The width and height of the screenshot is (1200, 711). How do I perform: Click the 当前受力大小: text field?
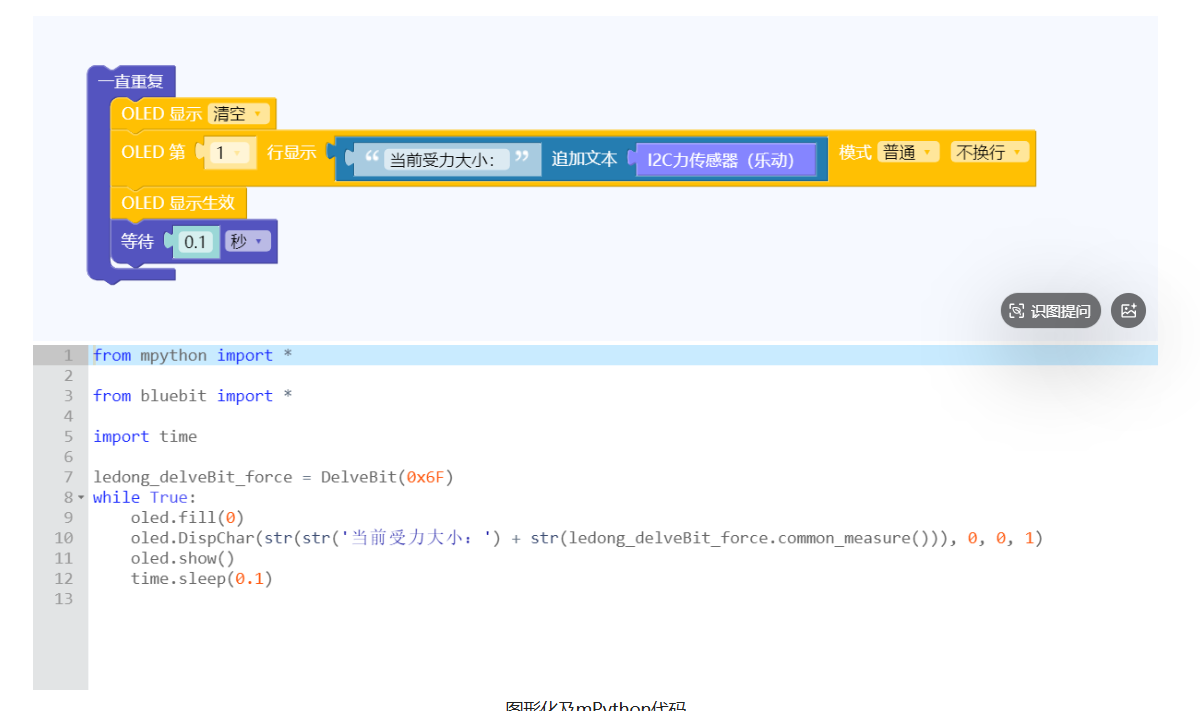[446, 159]
